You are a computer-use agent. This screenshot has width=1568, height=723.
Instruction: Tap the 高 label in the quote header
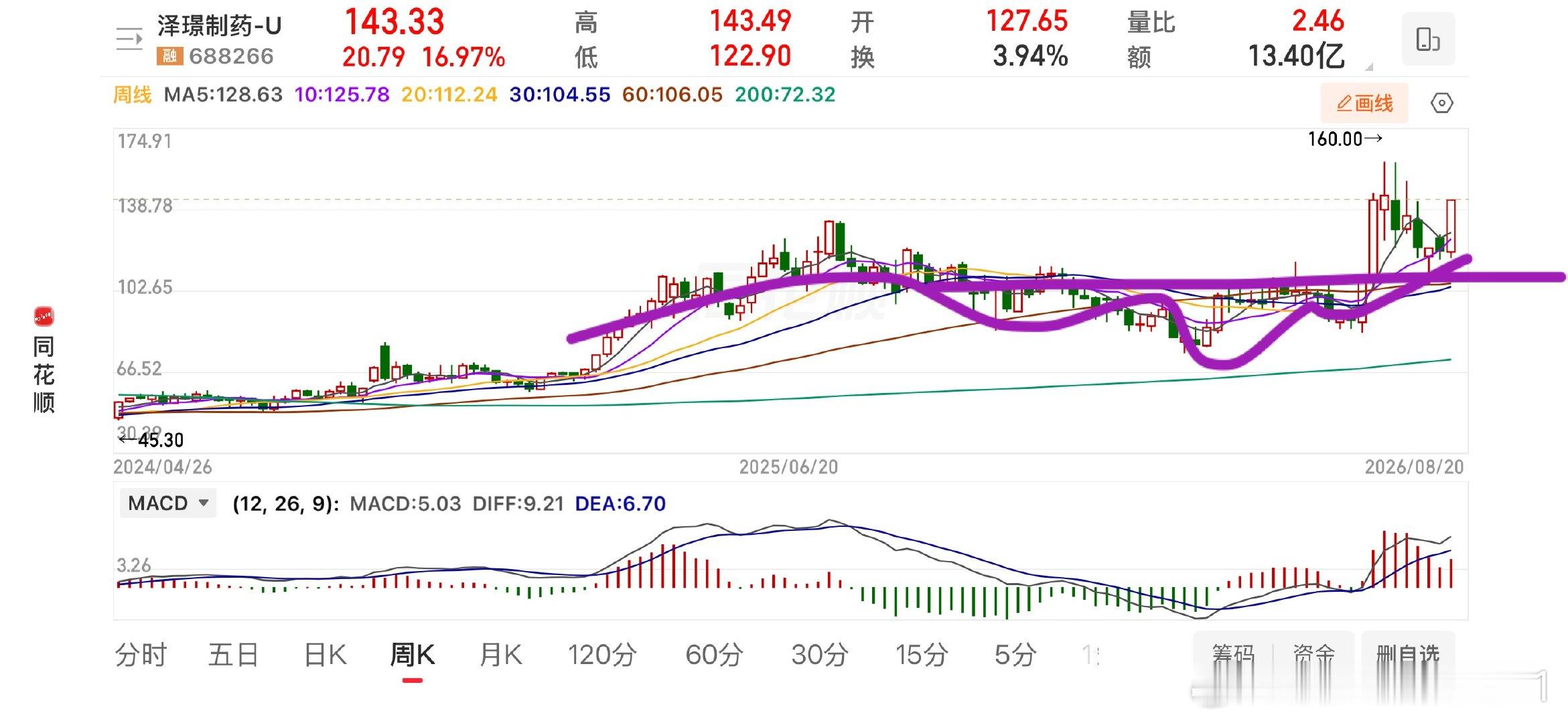[586, 23]
